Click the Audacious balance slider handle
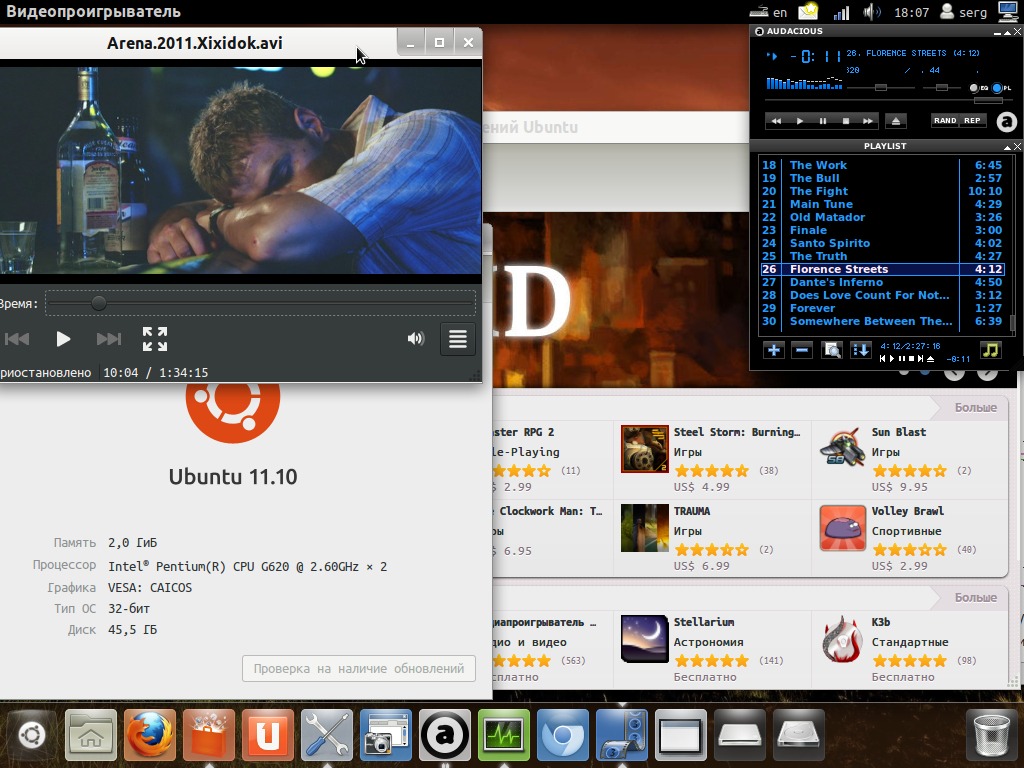 tap(941, 88)
